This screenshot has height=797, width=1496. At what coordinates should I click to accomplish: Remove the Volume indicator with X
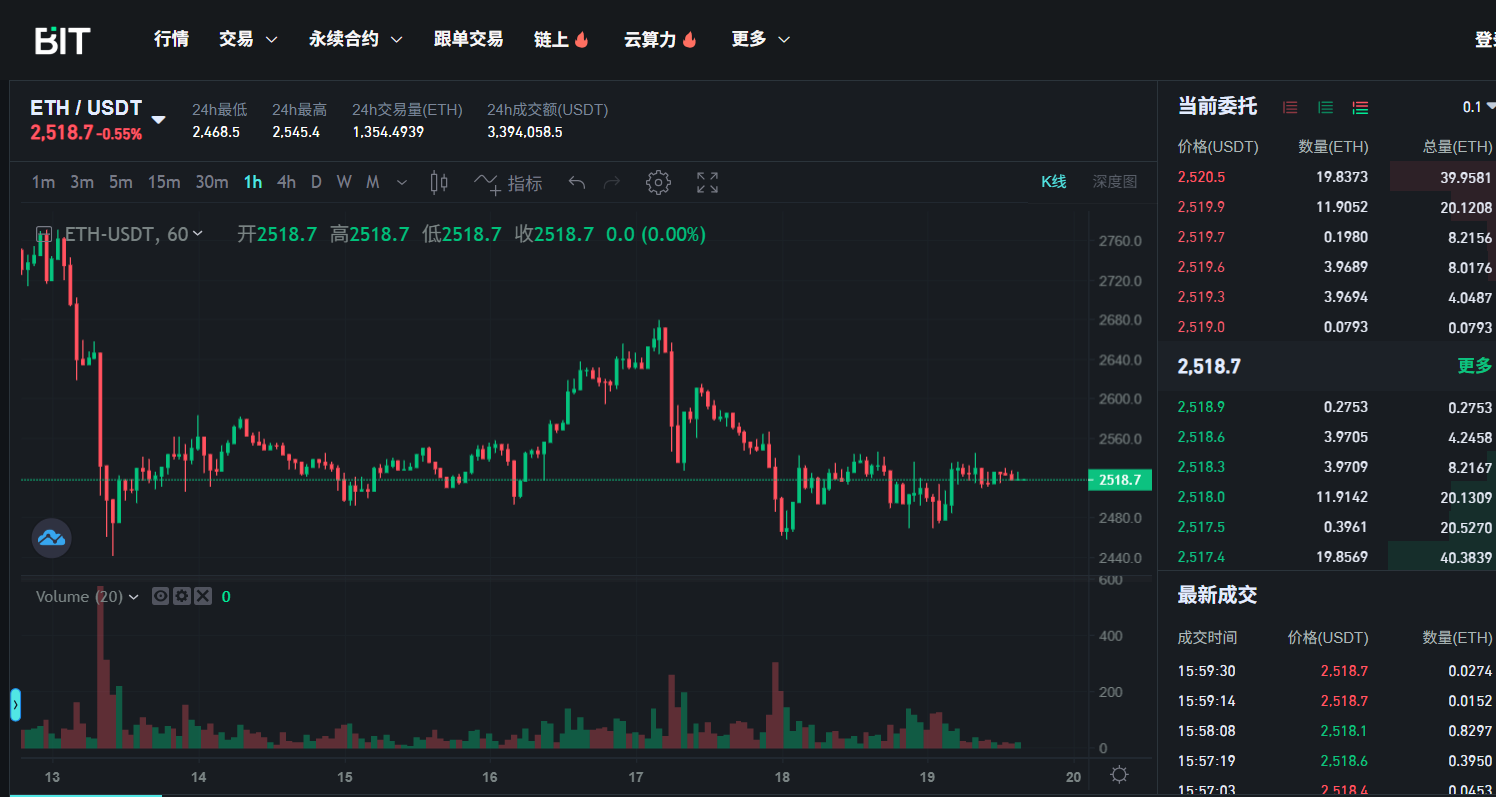point(202,596)
